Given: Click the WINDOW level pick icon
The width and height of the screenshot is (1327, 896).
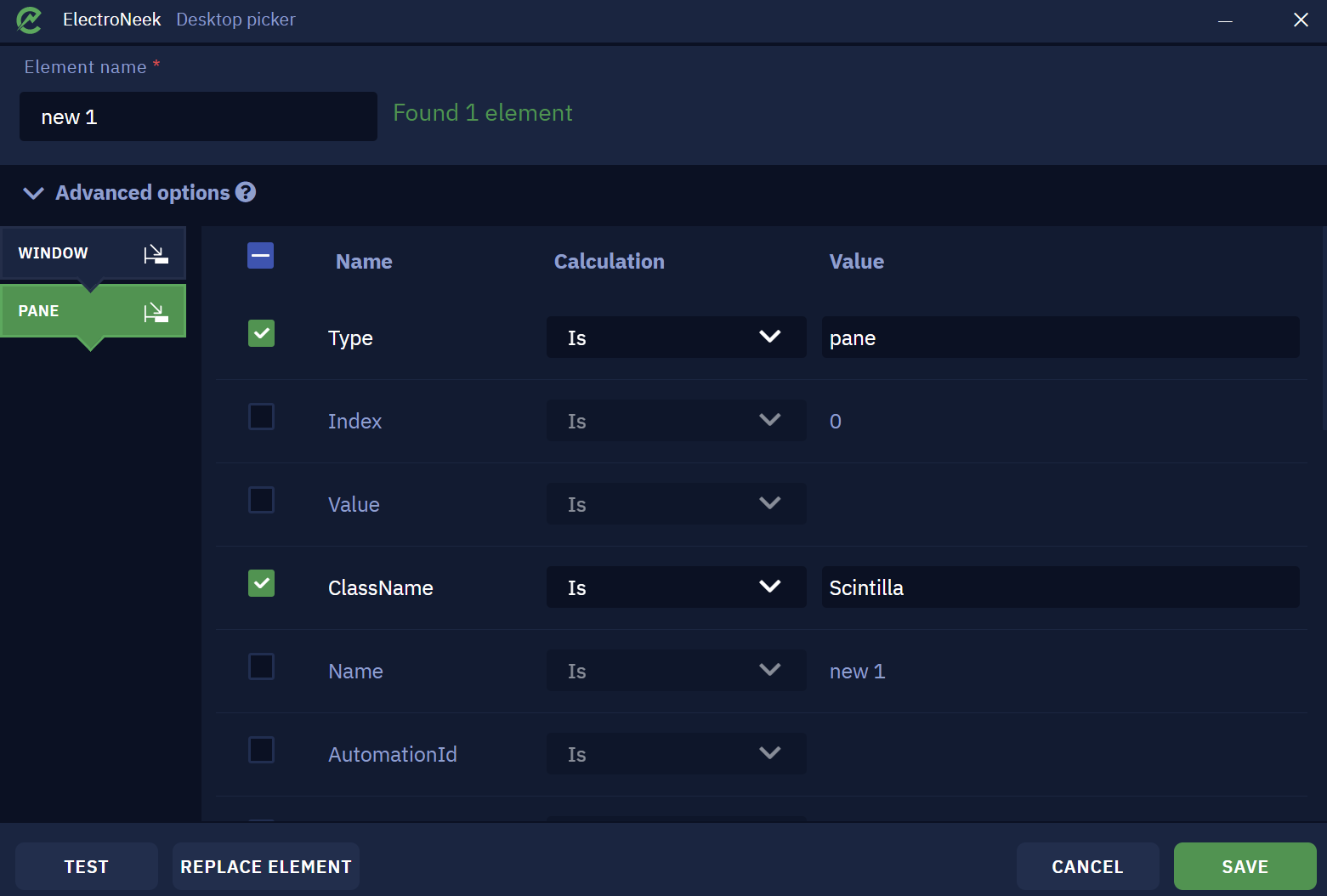Looking at the screenshot, I should [156, 253].
